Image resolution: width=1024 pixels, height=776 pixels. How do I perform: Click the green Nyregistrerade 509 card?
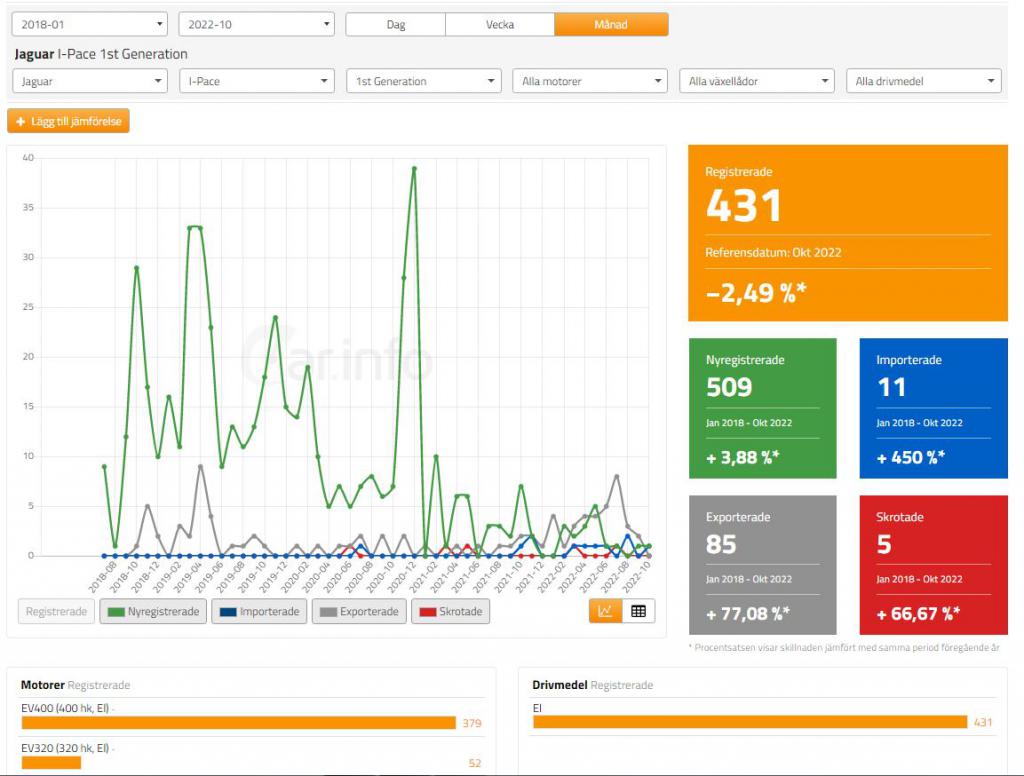click(763, 408)
